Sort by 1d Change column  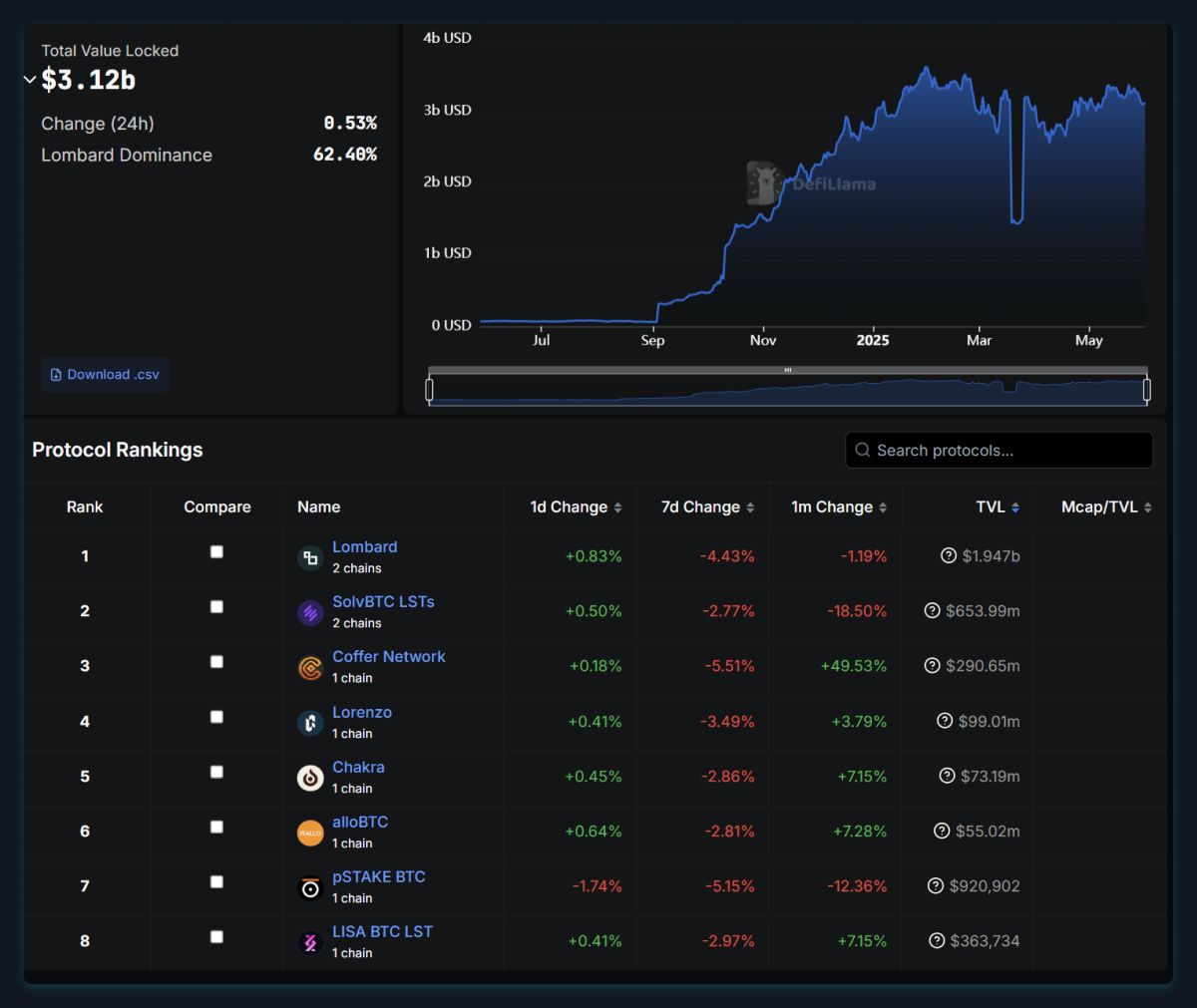[x=576, y=506]
